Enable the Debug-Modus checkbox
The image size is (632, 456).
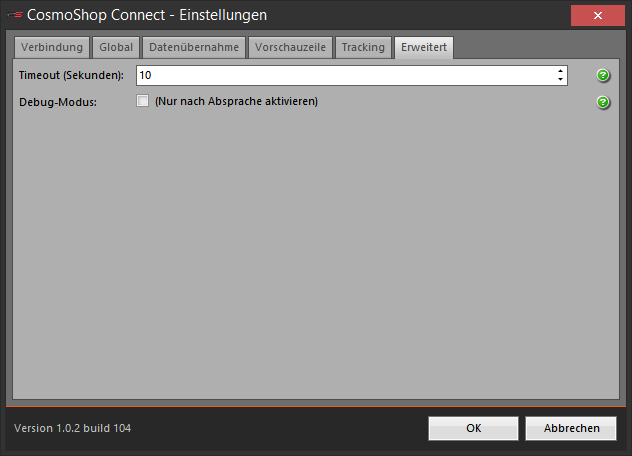pos(142,101)
